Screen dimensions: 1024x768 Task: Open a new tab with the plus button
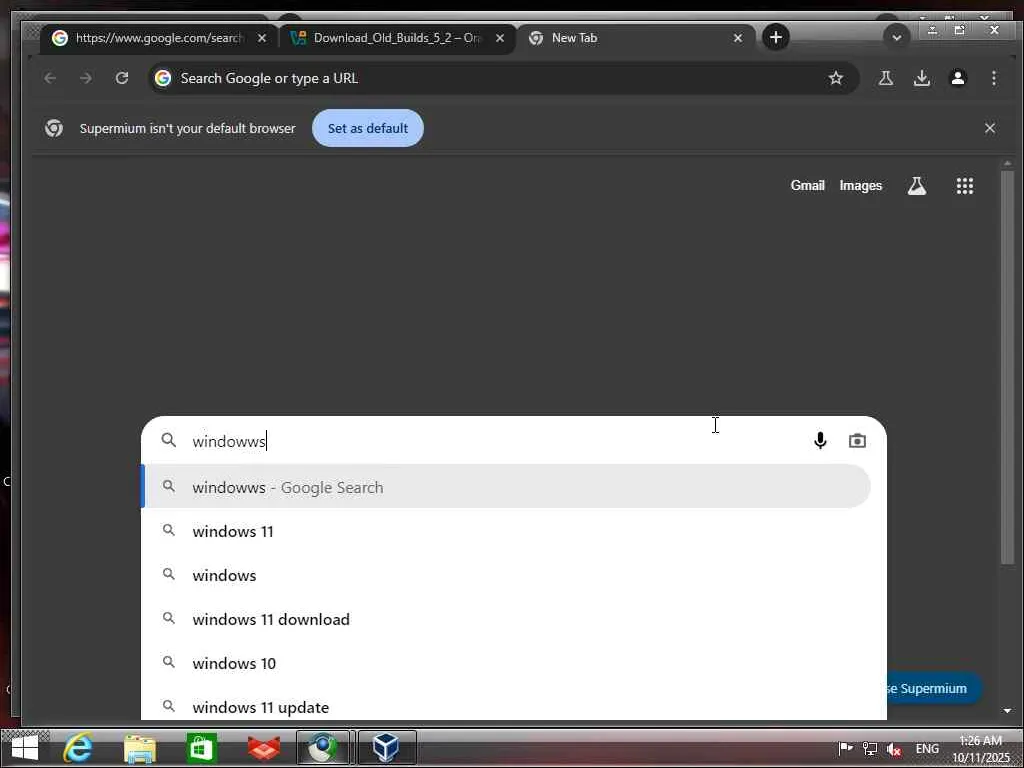tap(775, 37)
